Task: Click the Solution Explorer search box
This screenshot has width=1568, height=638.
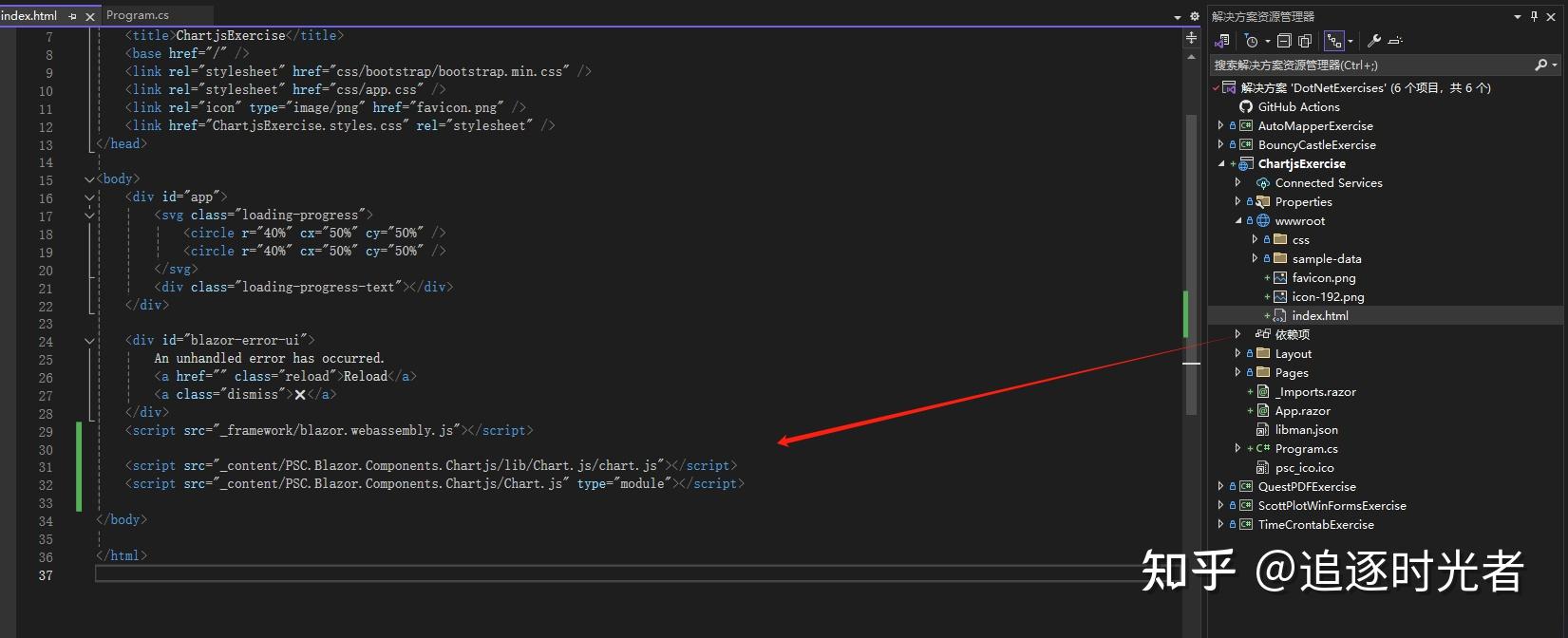Action: pyautogui.click(x=1368, y=65)
